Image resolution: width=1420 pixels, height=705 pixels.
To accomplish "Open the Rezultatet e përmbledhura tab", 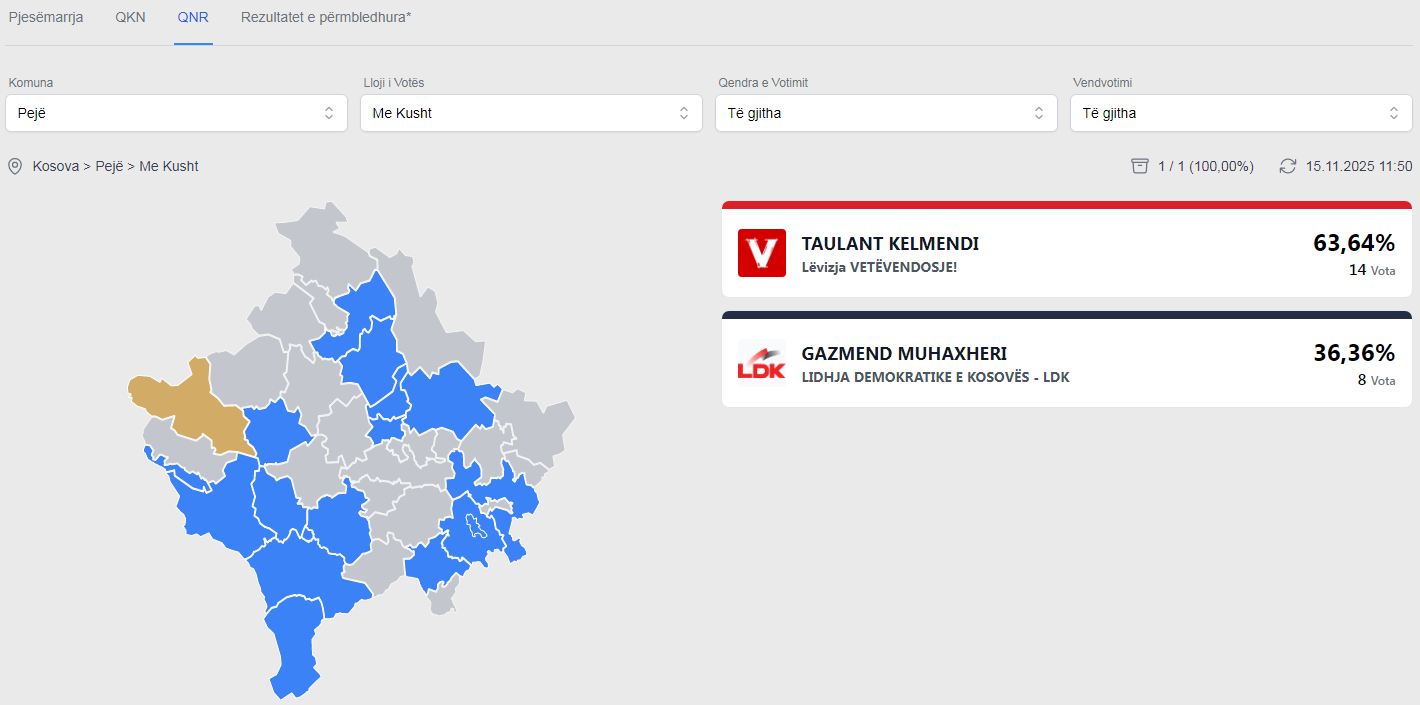I will pos(326,18).
